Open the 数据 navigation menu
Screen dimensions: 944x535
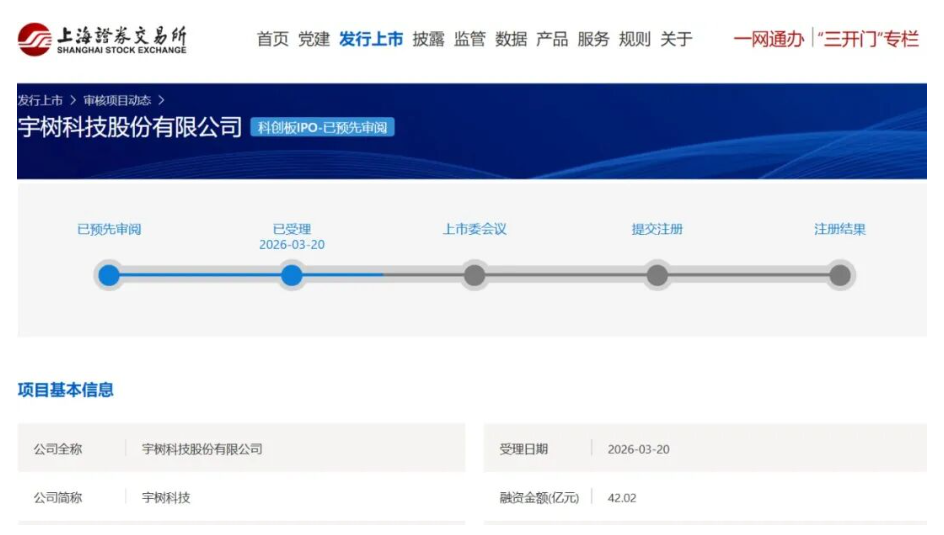(x=511, y=39)
